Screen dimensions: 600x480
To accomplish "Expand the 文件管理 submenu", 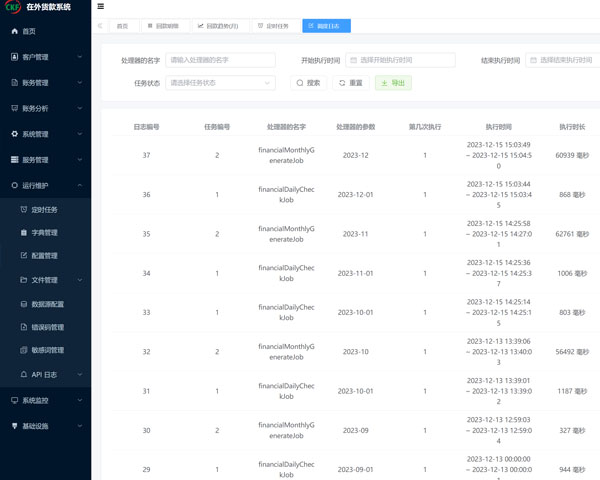I will pyautogui.click(x=45, y=280).
